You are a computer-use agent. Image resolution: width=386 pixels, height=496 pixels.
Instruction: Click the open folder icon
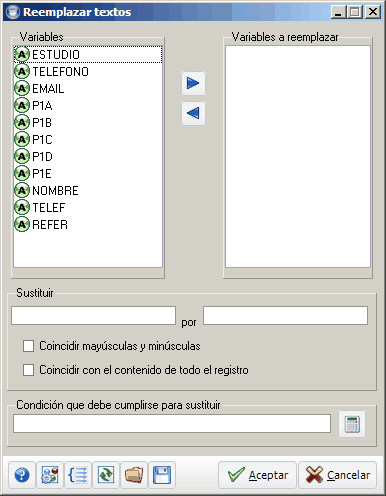pos(134,475)
